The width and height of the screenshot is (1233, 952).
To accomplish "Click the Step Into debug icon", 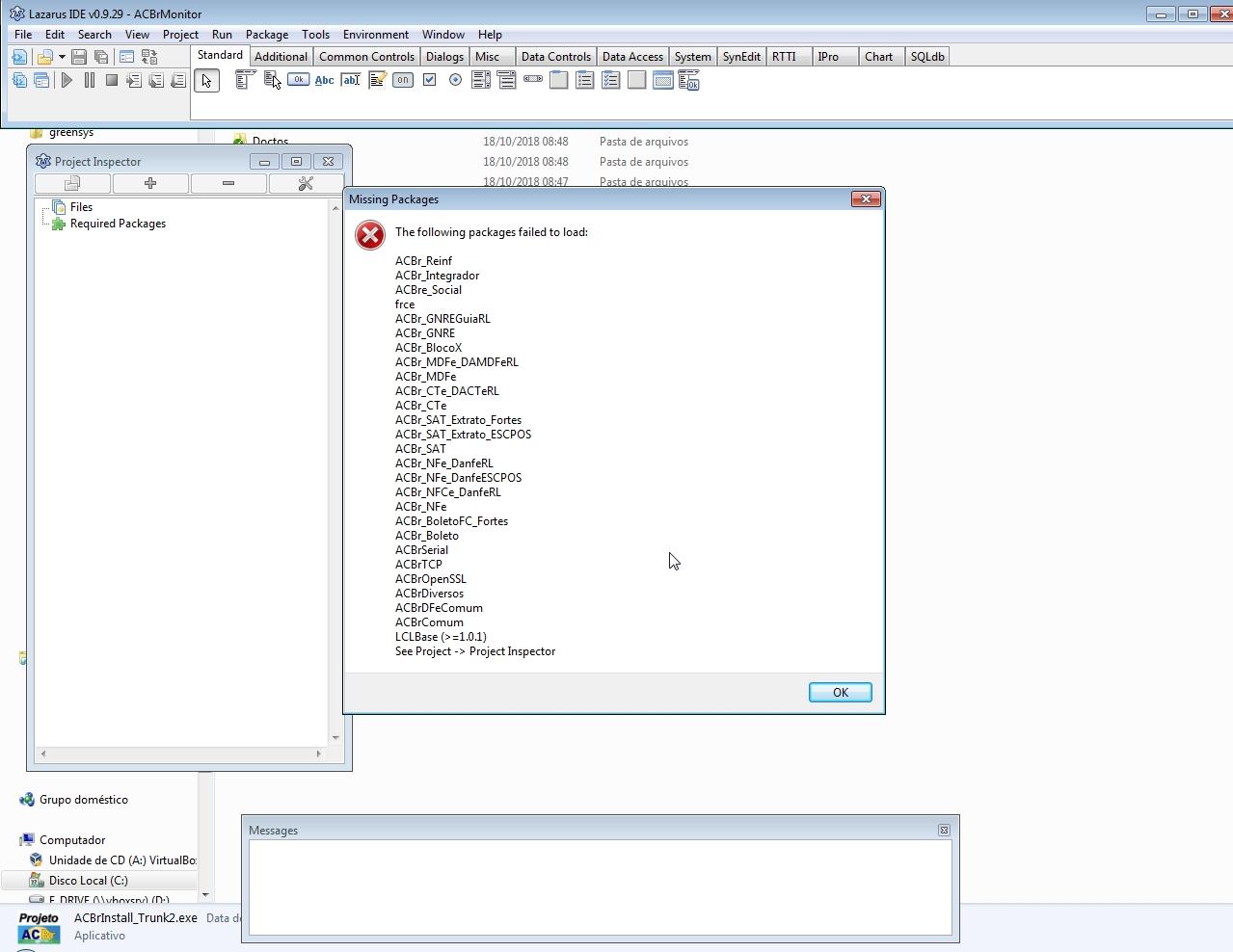I will pyautogui.click(x=134, y=81).
